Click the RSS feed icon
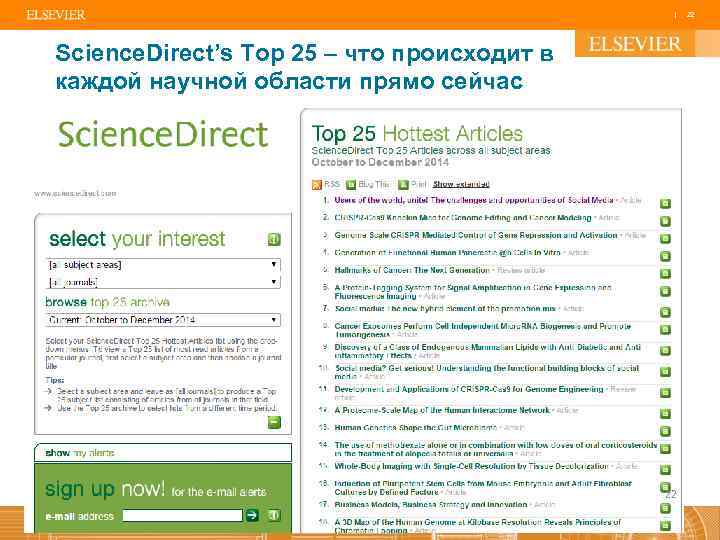This screenshot has height=540, width=720. [x=316, y=185]
